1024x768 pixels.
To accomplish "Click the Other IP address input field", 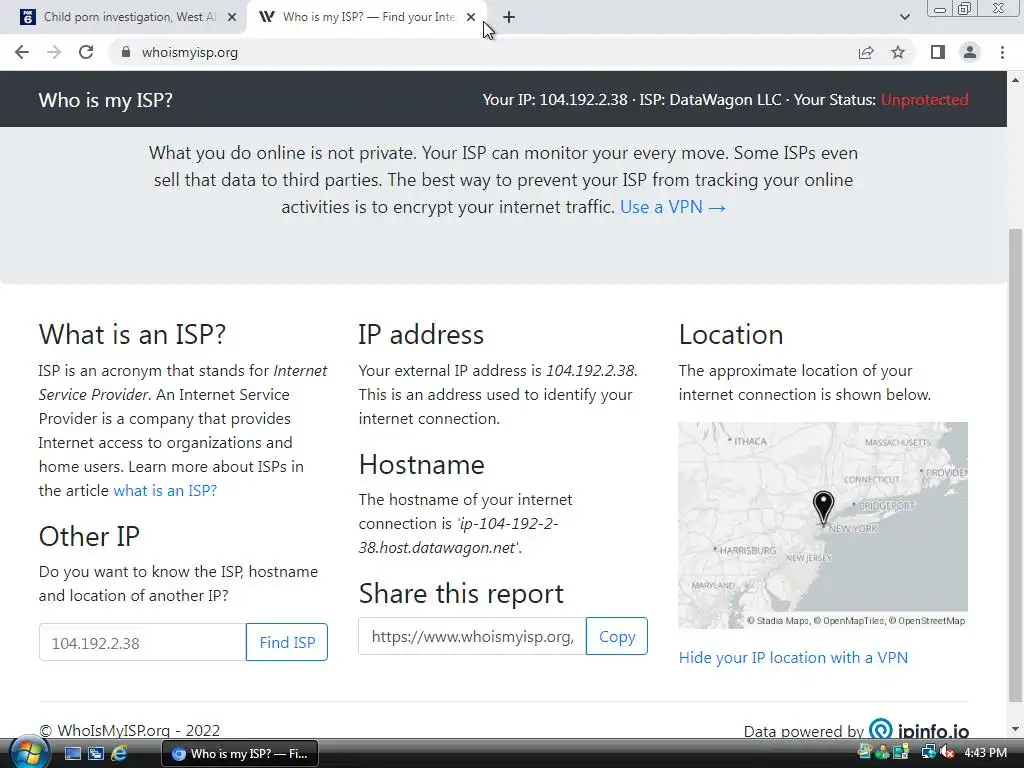I will pyautogui.click(x=142, y=643).
